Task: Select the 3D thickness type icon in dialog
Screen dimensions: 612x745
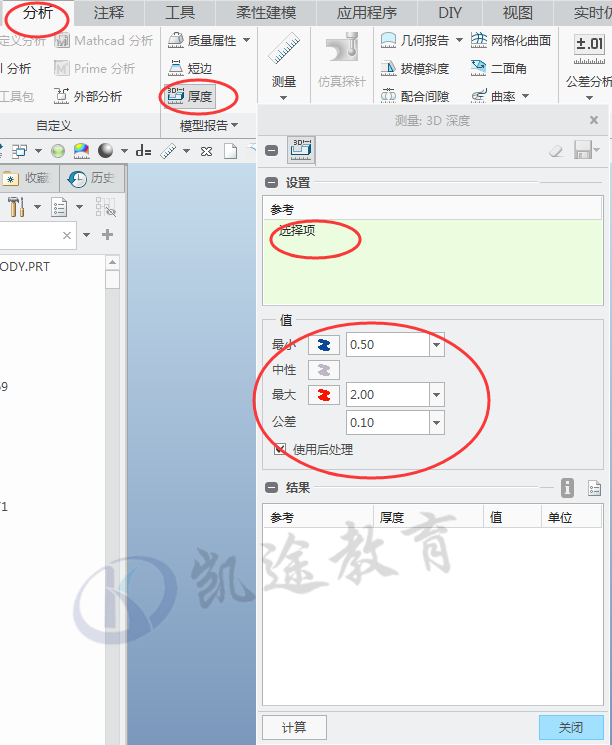Action: pyautogui.click(x=301, y=150)
